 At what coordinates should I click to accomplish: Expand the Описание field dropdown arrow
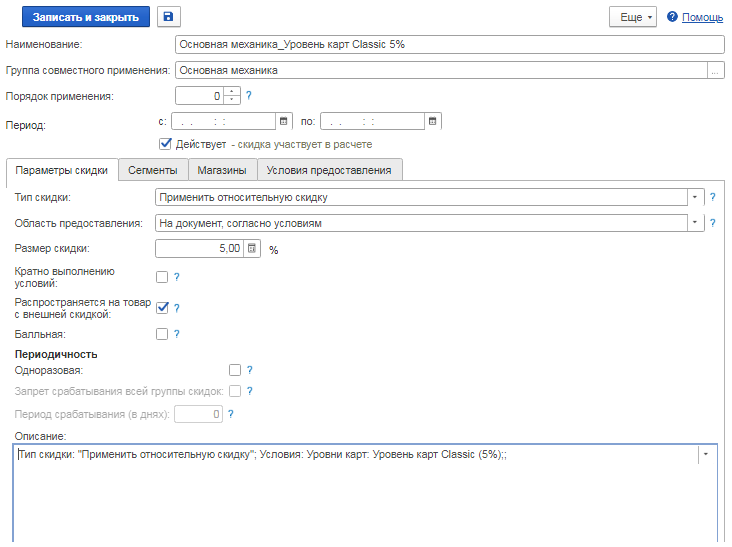pyautogui.click(x=706, y=454)
